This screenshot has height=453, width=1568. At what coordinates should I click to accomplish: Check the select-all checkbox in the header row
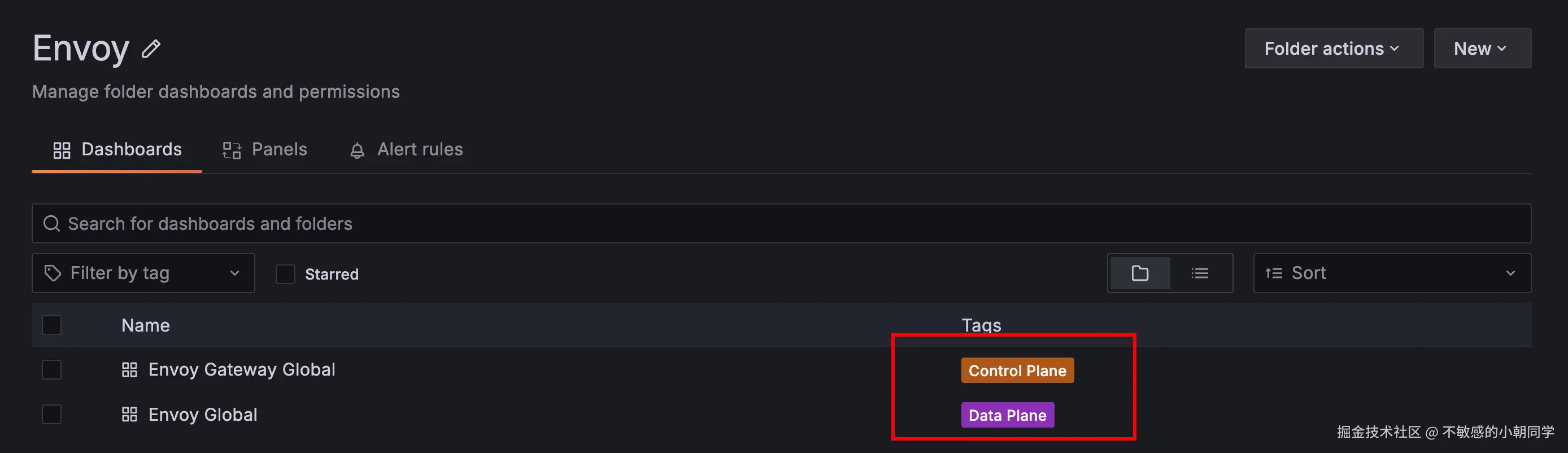coord(52,325)
